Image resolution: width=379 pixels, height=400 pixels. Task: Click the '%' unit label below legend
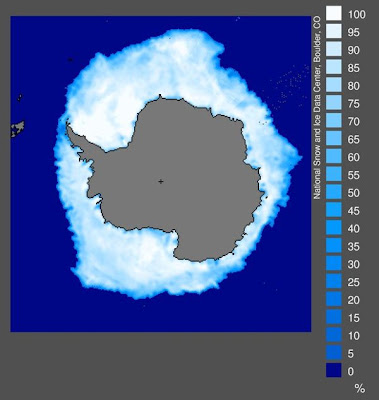coord(360,388)
